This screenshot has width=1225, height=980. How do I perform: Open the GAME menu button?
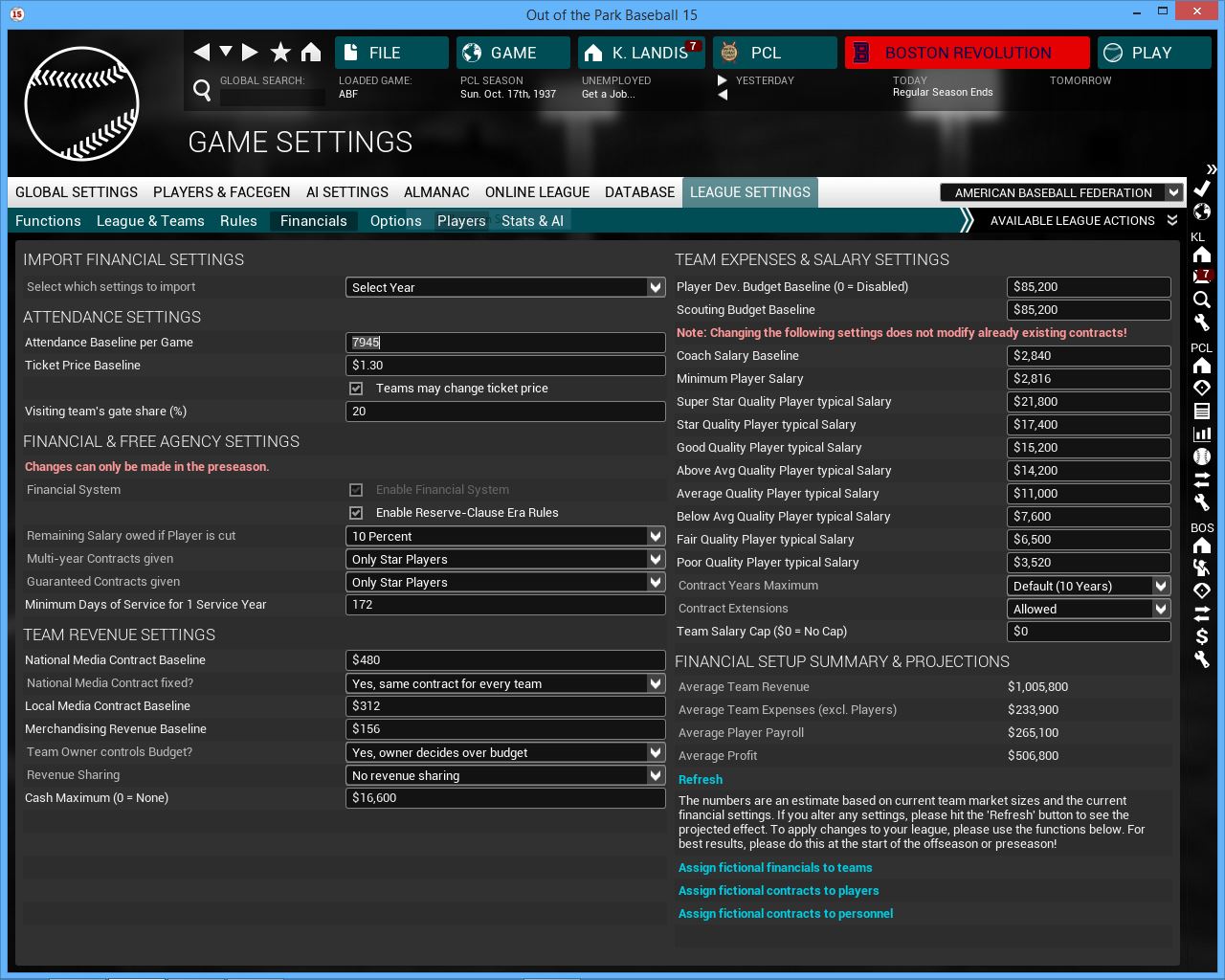coord(513,53)
